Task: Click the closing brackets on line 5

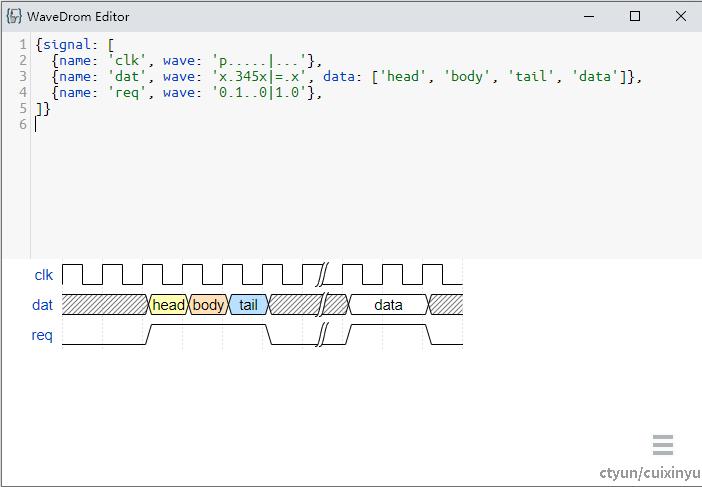Action: pyautogui.click(x=43, y=108)
